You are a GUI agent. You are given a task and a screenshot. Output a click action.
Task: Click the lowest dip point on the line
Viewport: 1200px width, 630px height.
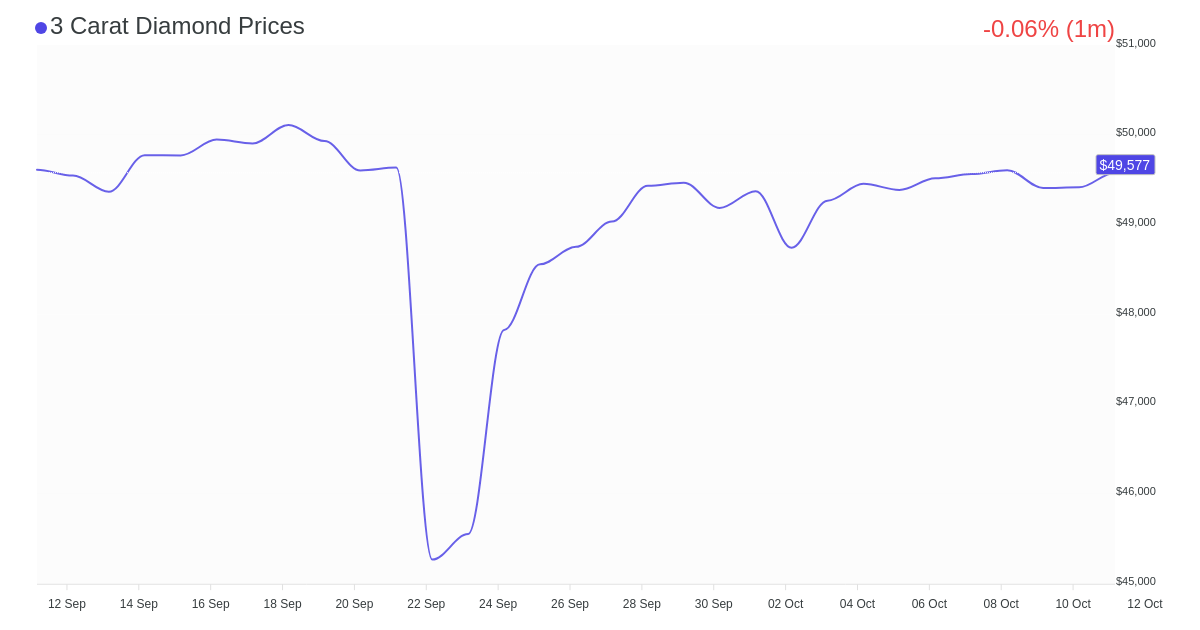(433, 559)
